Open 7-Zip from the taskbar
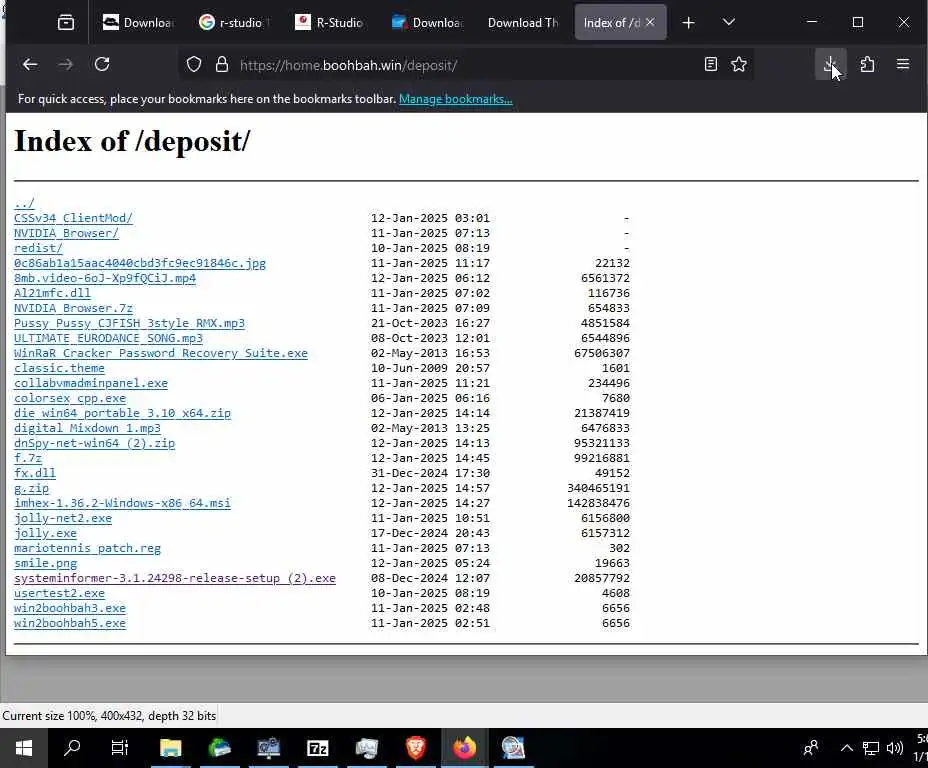 (x=318, y=748)
